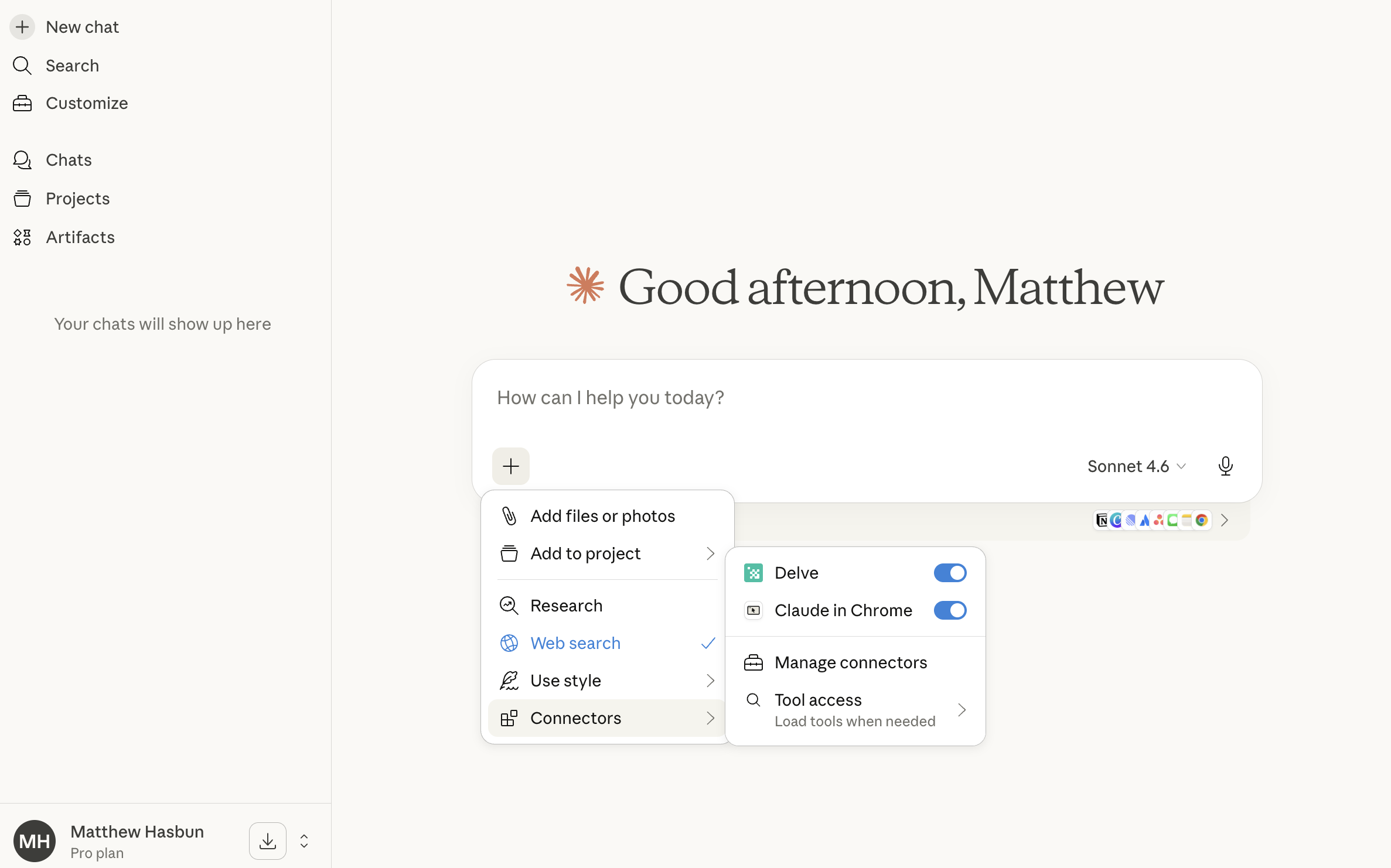Disable the Delve connector toggle
The image size is (1391, 868).
click(950, 573)
